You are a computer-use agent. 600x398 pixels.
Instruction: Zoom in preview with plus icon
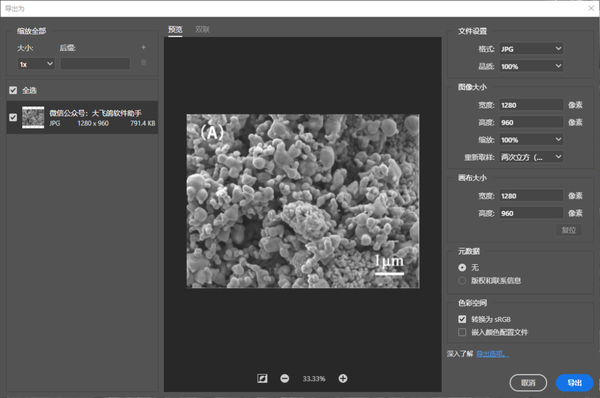point(343,378)
